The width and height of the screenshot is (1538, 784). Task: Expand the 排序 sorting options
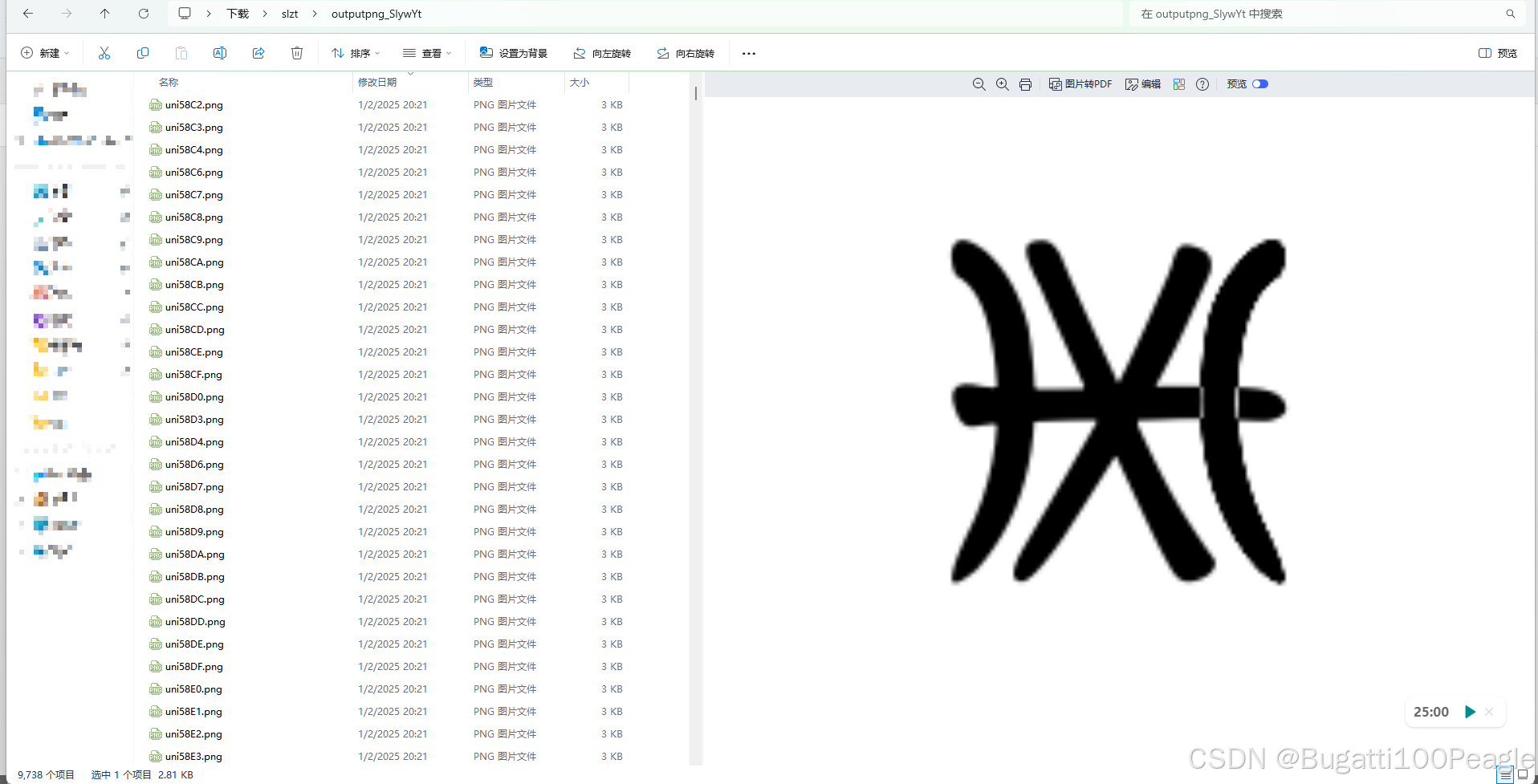tap(355, 53)
